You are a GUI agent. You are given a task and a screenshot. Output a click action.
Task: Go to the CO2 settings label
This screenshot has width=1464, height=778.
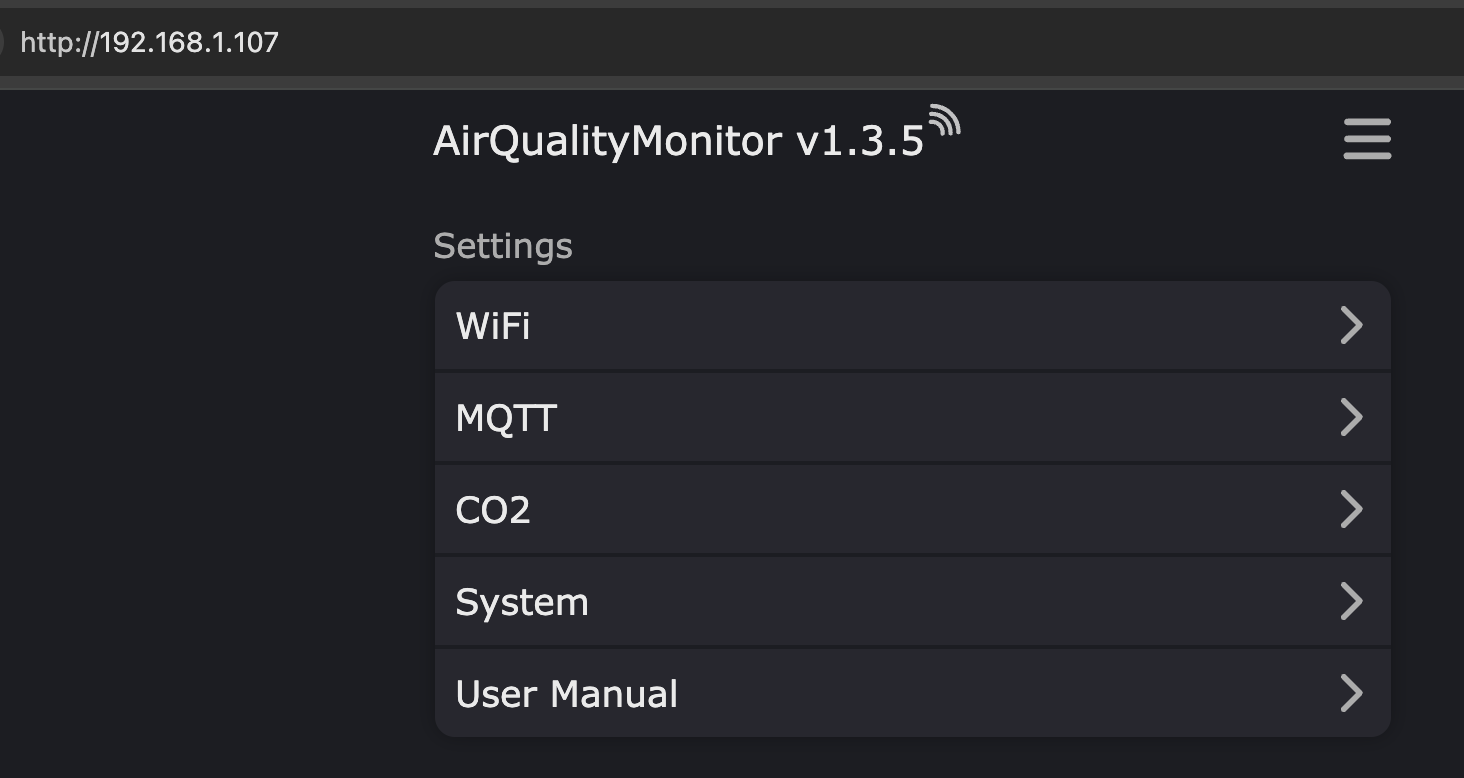pyautogui.click(x=493, y=510)
